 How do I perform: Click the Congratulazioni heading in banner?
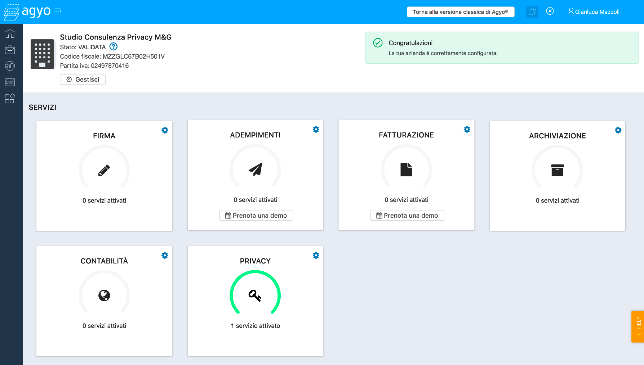410,43
